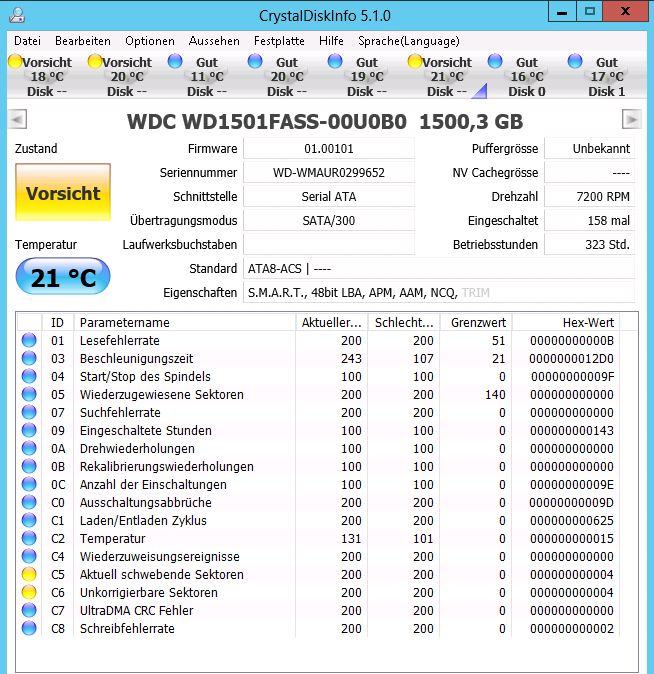The image size is (654, 674).
Task: Select the Vorsicht 20 °C disk tab
Action: pos(126,77)
